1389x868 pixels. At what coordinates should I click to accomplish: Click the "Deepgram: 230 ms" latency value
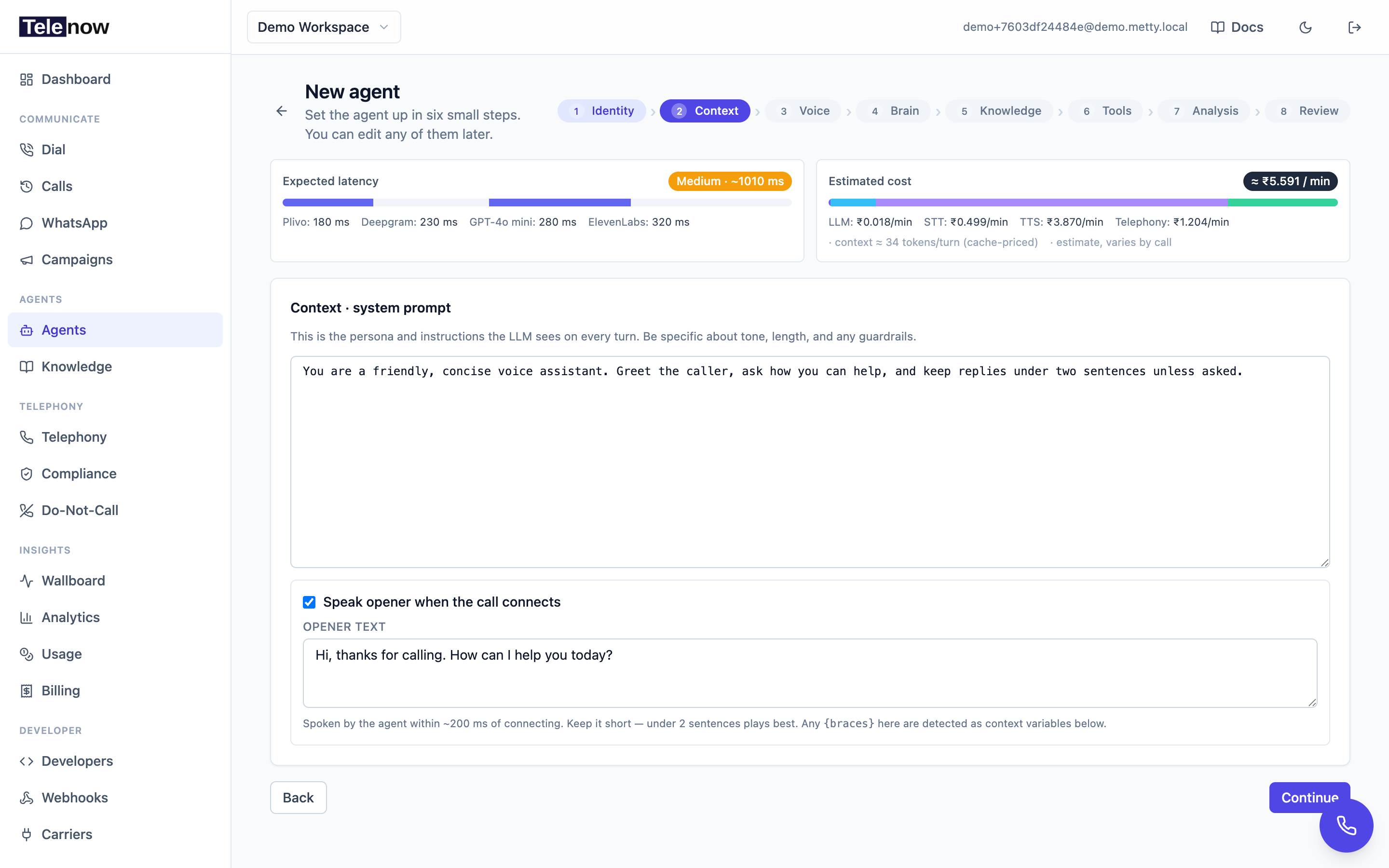(x=409, y=222)
